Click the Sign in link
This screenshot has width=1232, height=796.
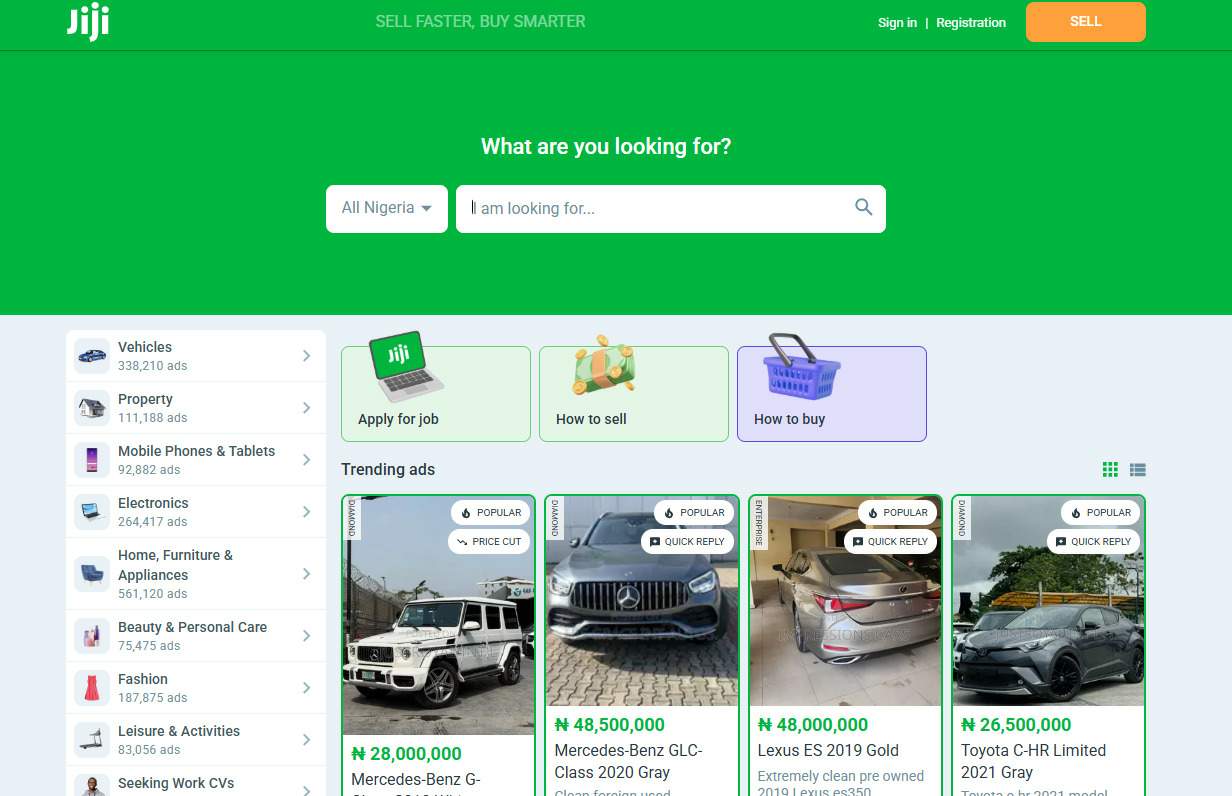coord(897,23)
